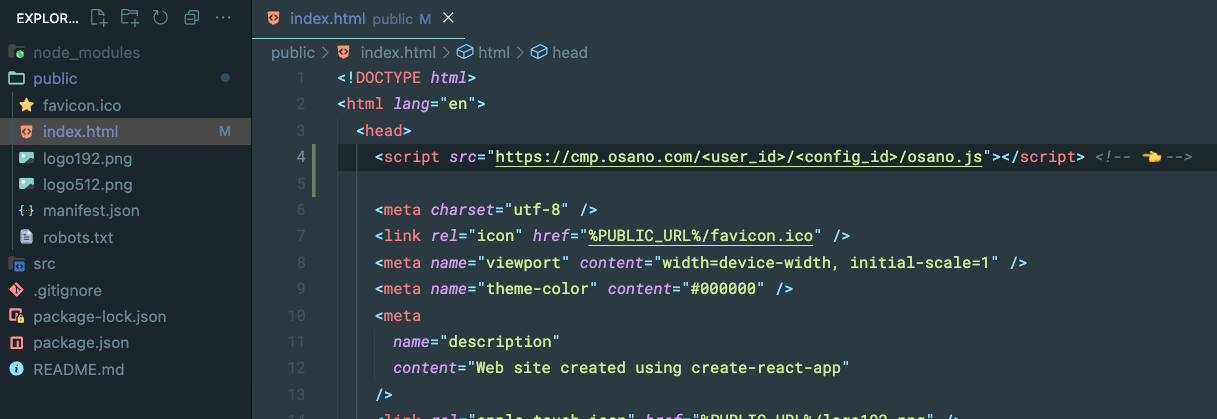Collapse the public folder
The height and width of the screenshot is (419, 1217).
tap(55, 79)
